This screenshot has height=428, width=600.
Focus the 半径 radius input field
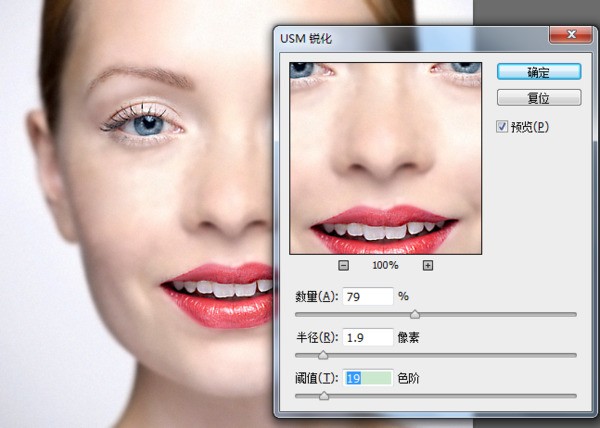click(368, 337)
